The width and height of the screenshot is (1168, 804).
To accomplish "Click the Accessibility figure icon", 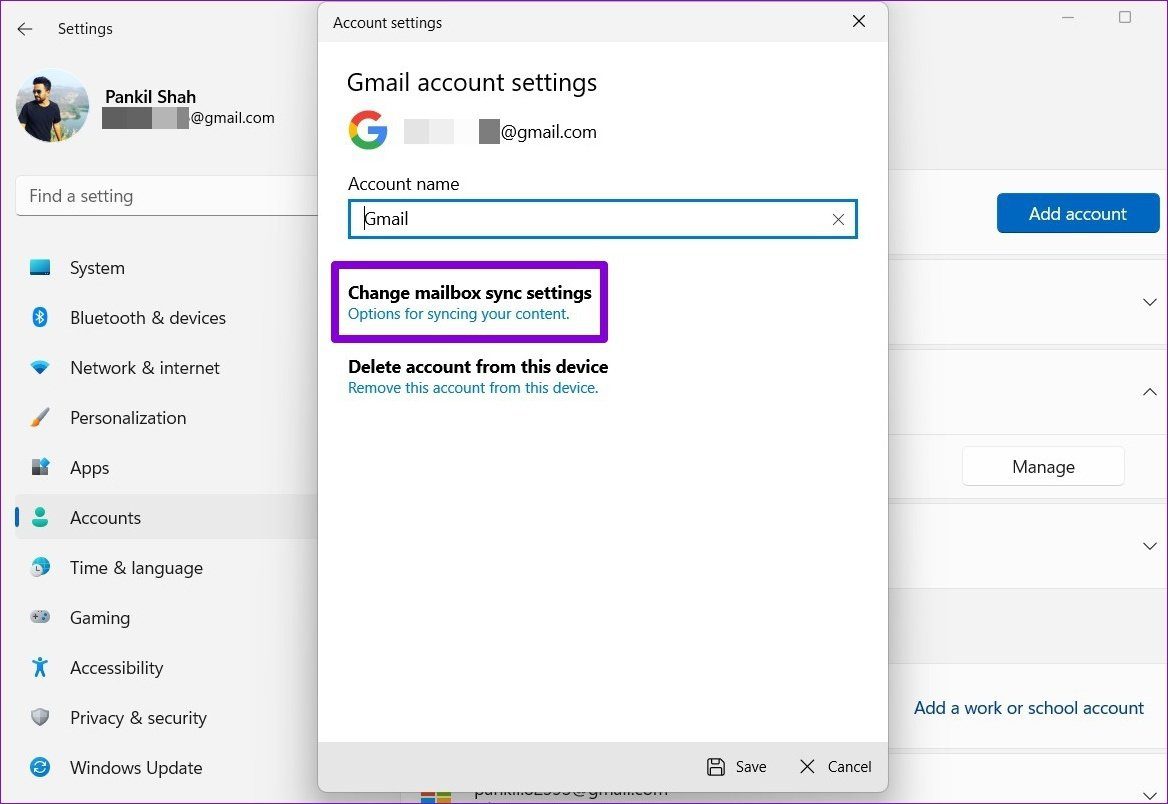I will (x=40, y=667).
